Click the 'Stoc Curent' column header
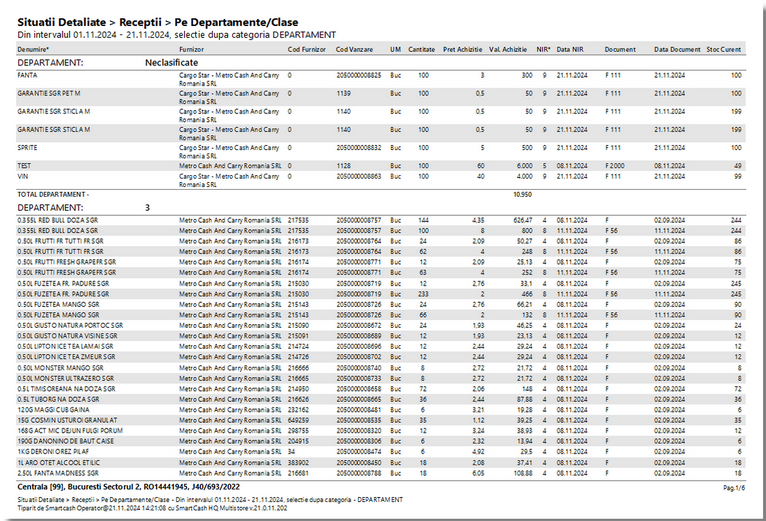The width and height of the screenshot is (766, 521). [723, 49]
